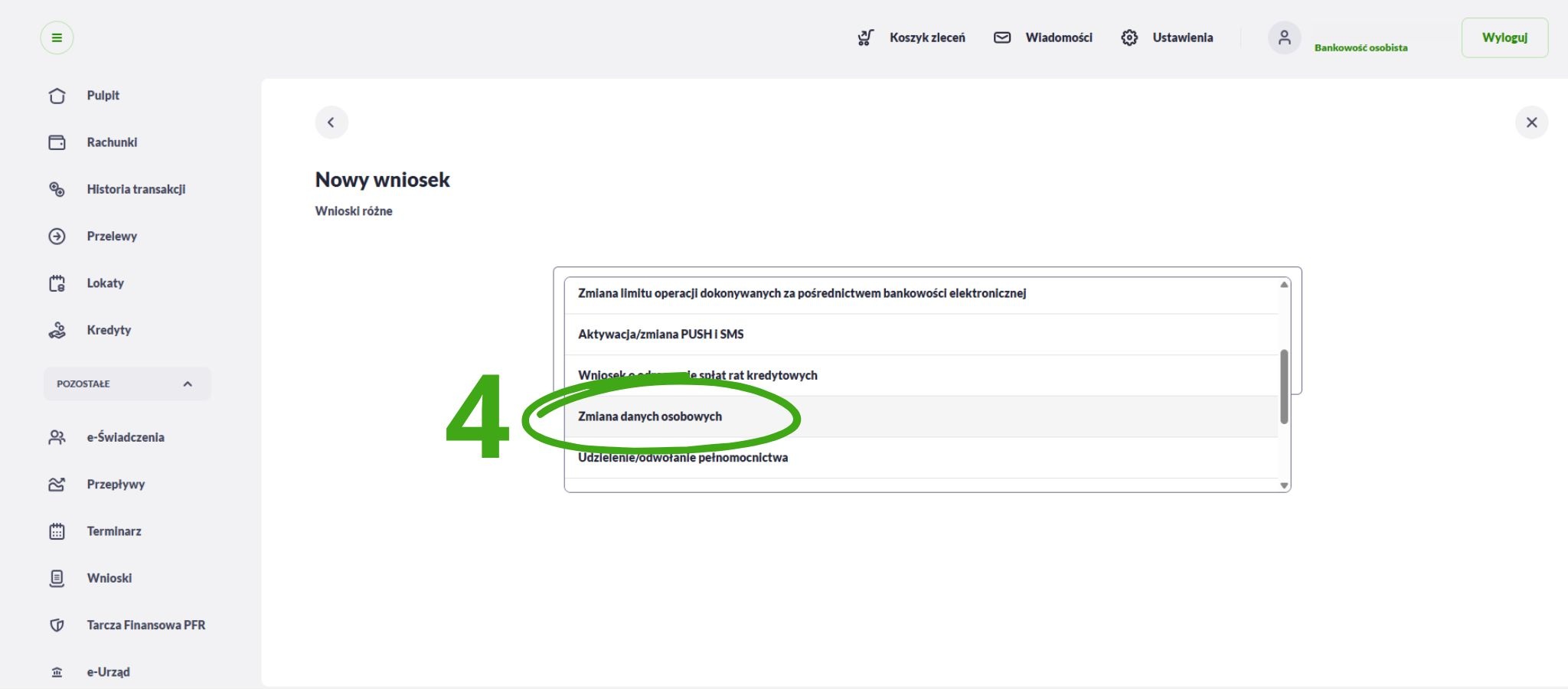This screenshot has width=1568, height=689.
Task: Click the Ustawienia gear icon
Action: (1129, 38)
